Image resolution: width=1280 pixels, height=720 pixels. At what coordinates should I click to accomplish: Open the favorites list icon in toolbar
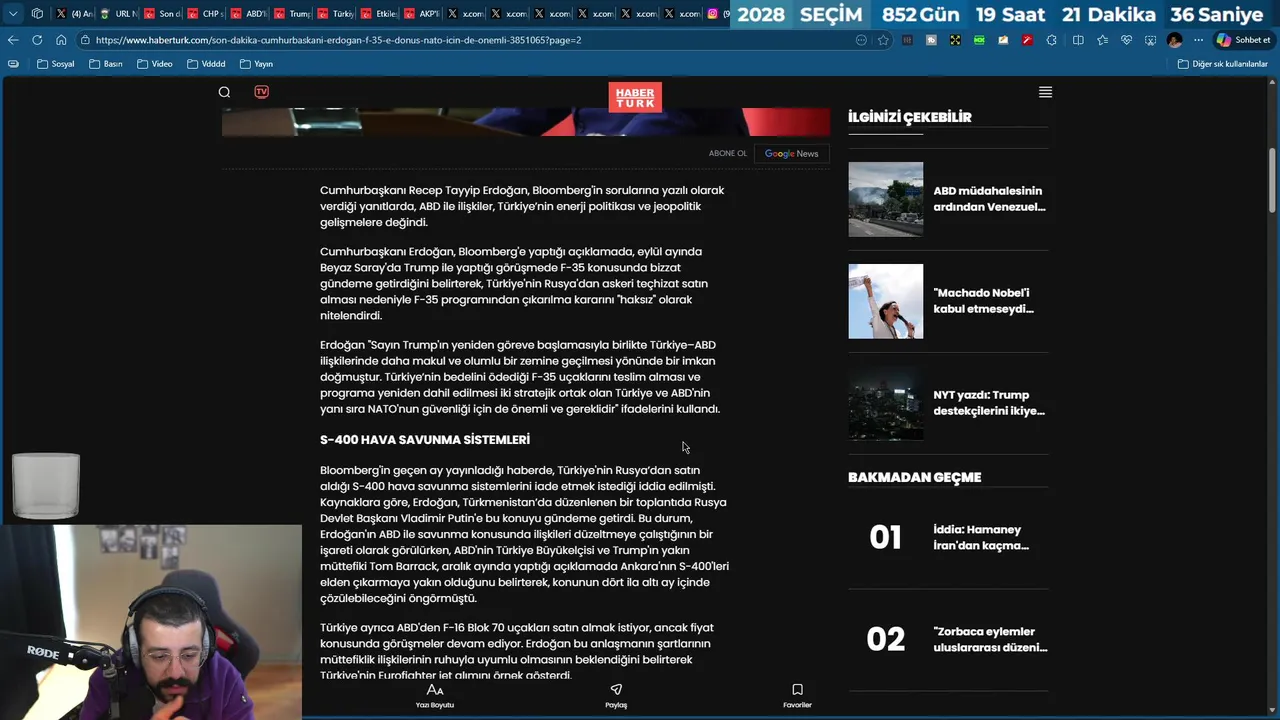1102,40
